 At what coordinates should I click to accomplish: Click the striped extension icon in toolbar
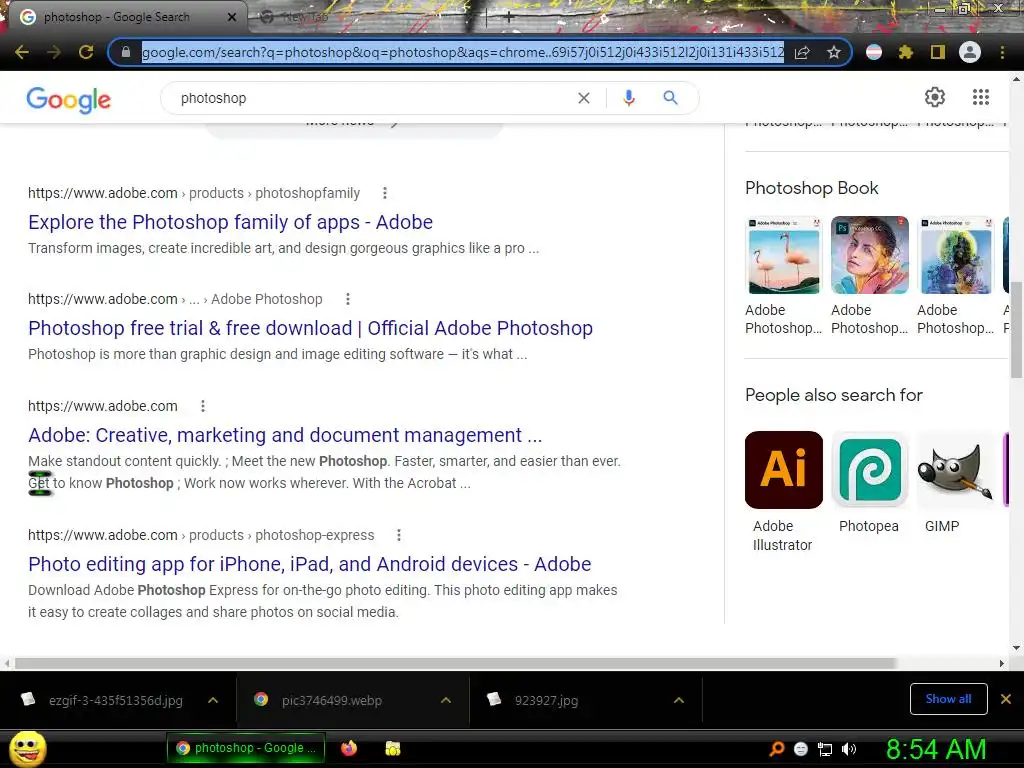874,52
